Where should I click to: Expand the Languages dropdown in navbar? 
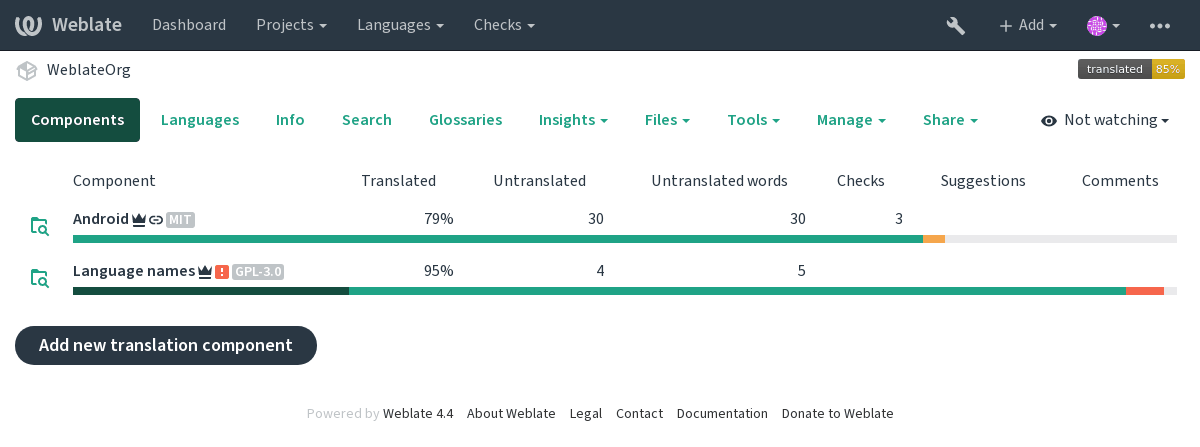(400, 25)
